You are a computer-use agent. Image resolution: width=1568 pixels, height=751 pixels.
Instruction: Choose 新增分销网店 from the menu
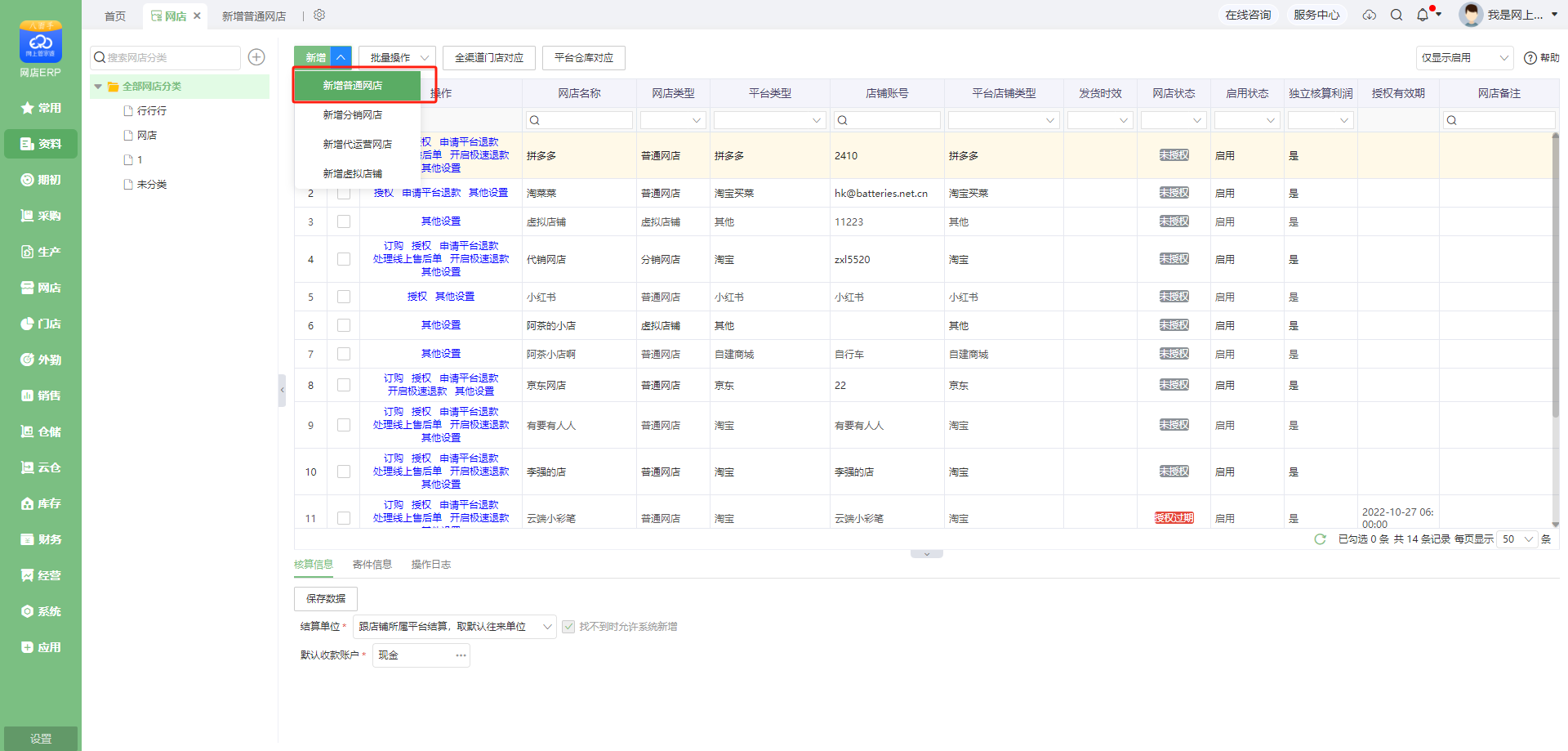coord(352,115)
